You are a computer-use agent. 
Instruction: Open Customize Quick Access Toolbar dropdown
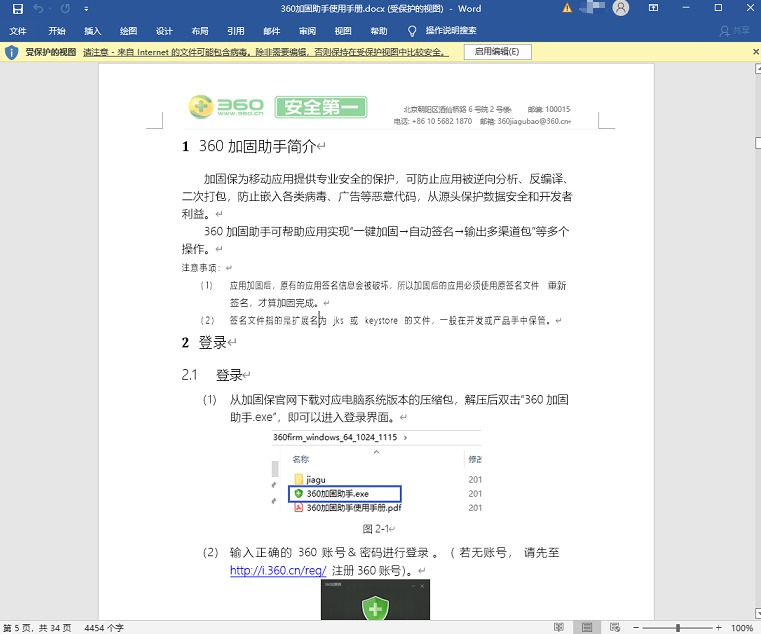[86, 9]
